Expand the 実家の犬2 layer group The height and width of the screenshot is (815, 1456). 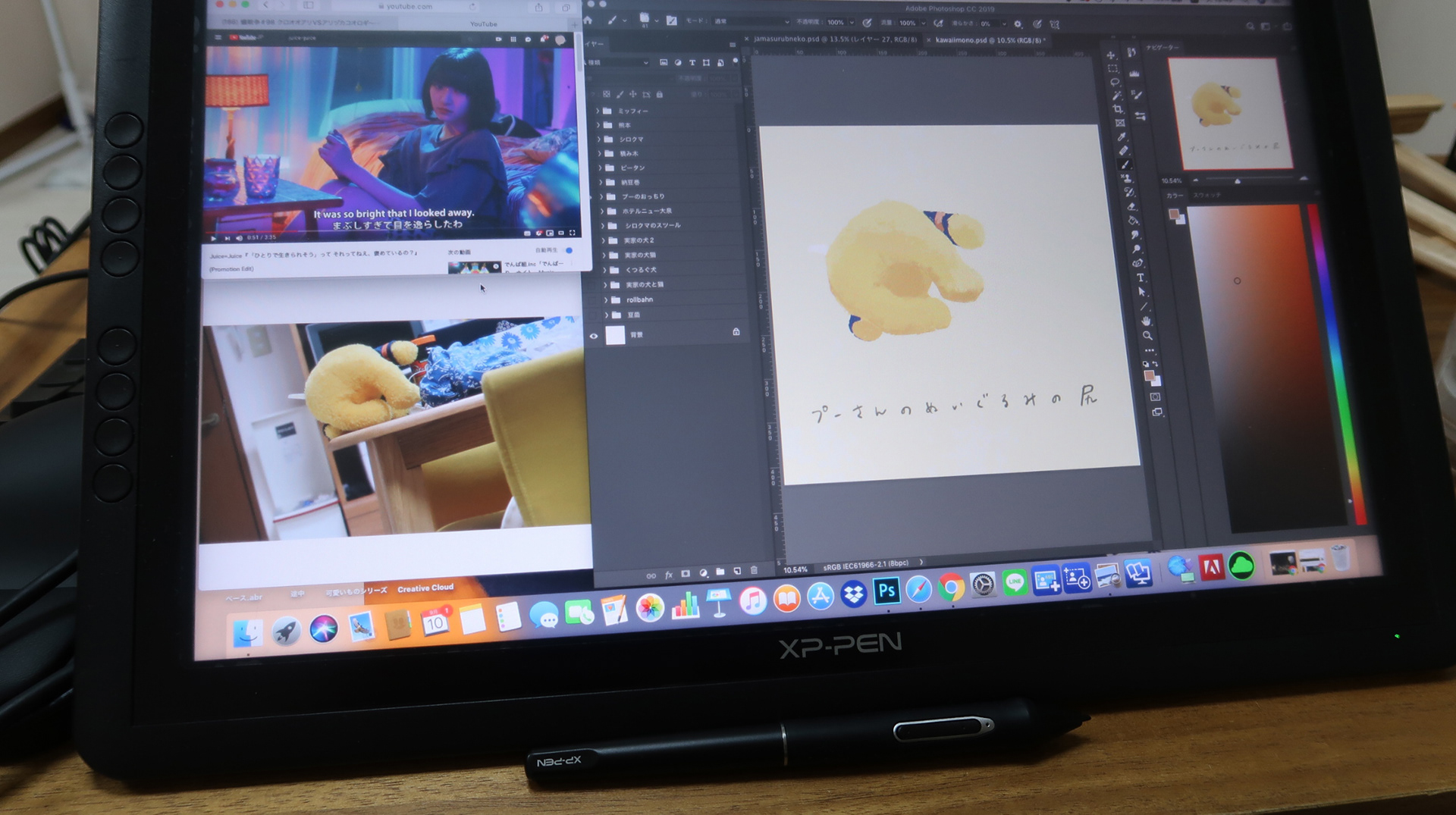(604, 240)
